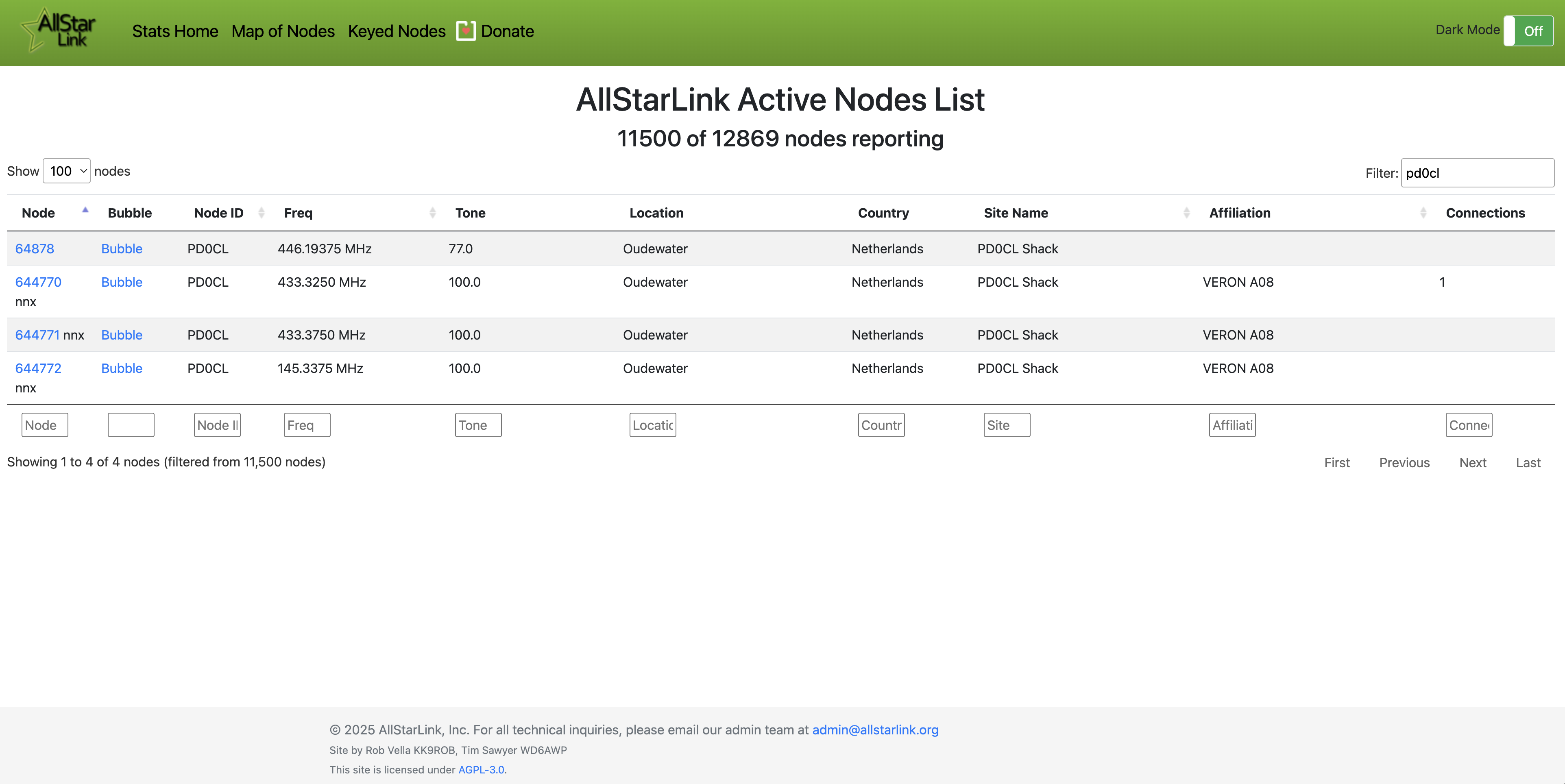
Task: Click the Affiliation column sort arrows
Action: pyautogui.click(x=1423, y=213)
